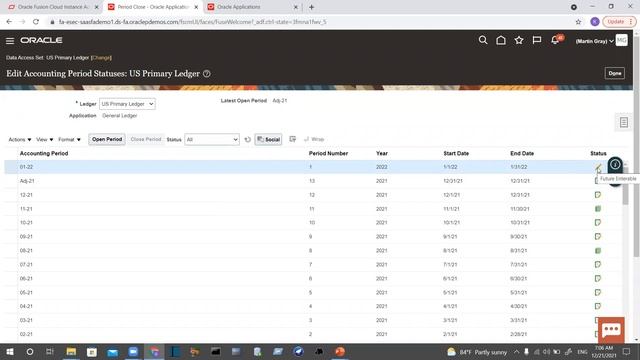The width and height of the screenshot is (640, 360).
Task: Sort by the Period Number column header
Action: 328,153
